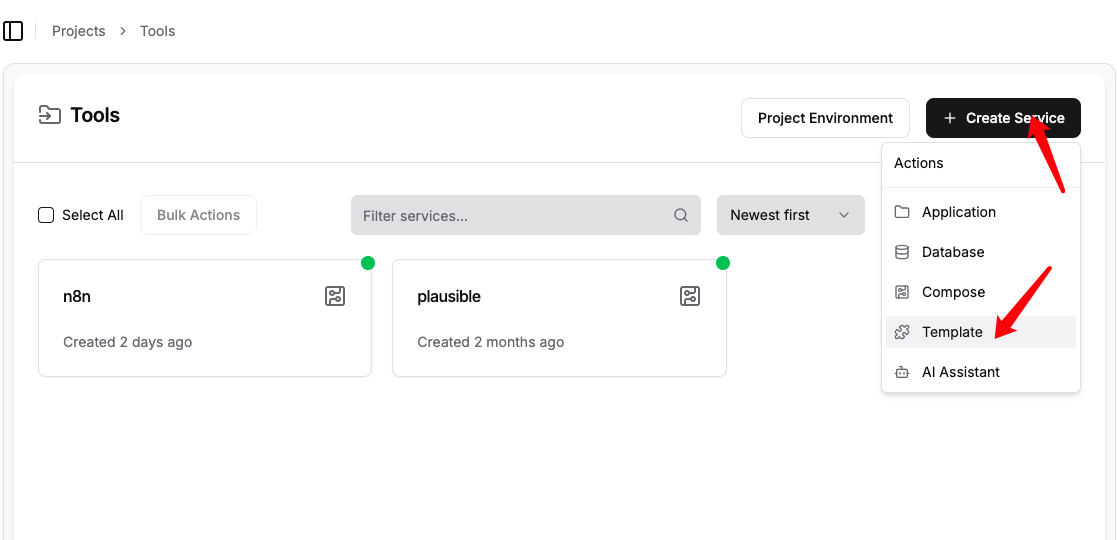Go to Projects breadcrumb link
This screenshot has height=540, width=1117.
pyautogui.click(x=78, y=31)
